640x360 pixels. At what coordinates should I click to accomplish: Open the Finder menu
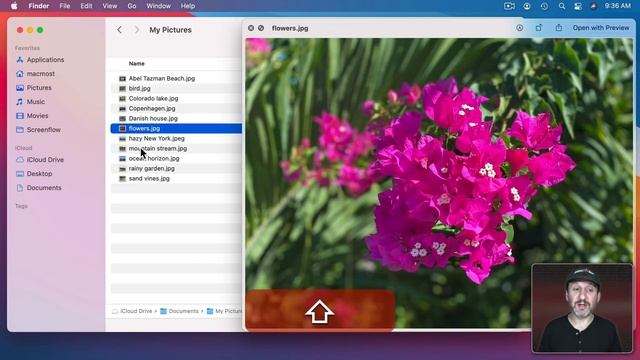[39, 6]
